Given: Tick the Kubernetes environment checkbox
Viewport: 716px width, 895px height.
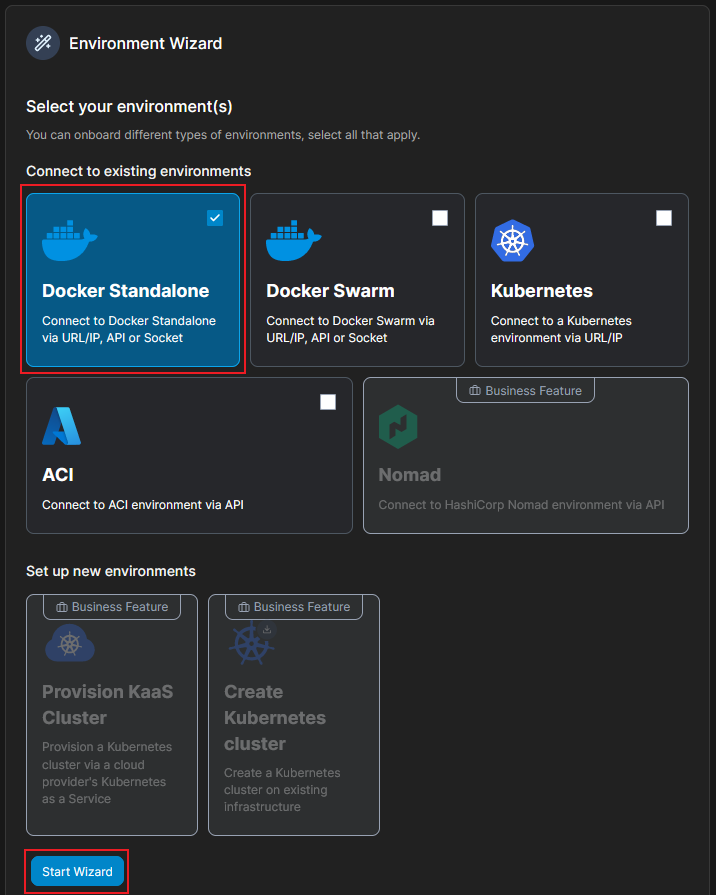Looking at the screenshot, I should pos(664,218).
